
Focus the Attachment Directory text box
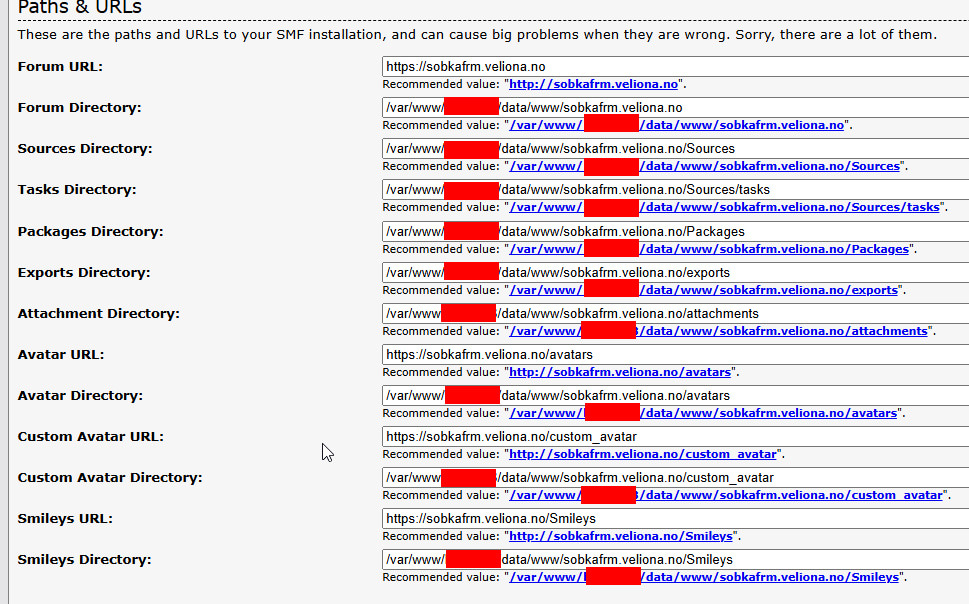pyautogui.click(x=675, y=313)
